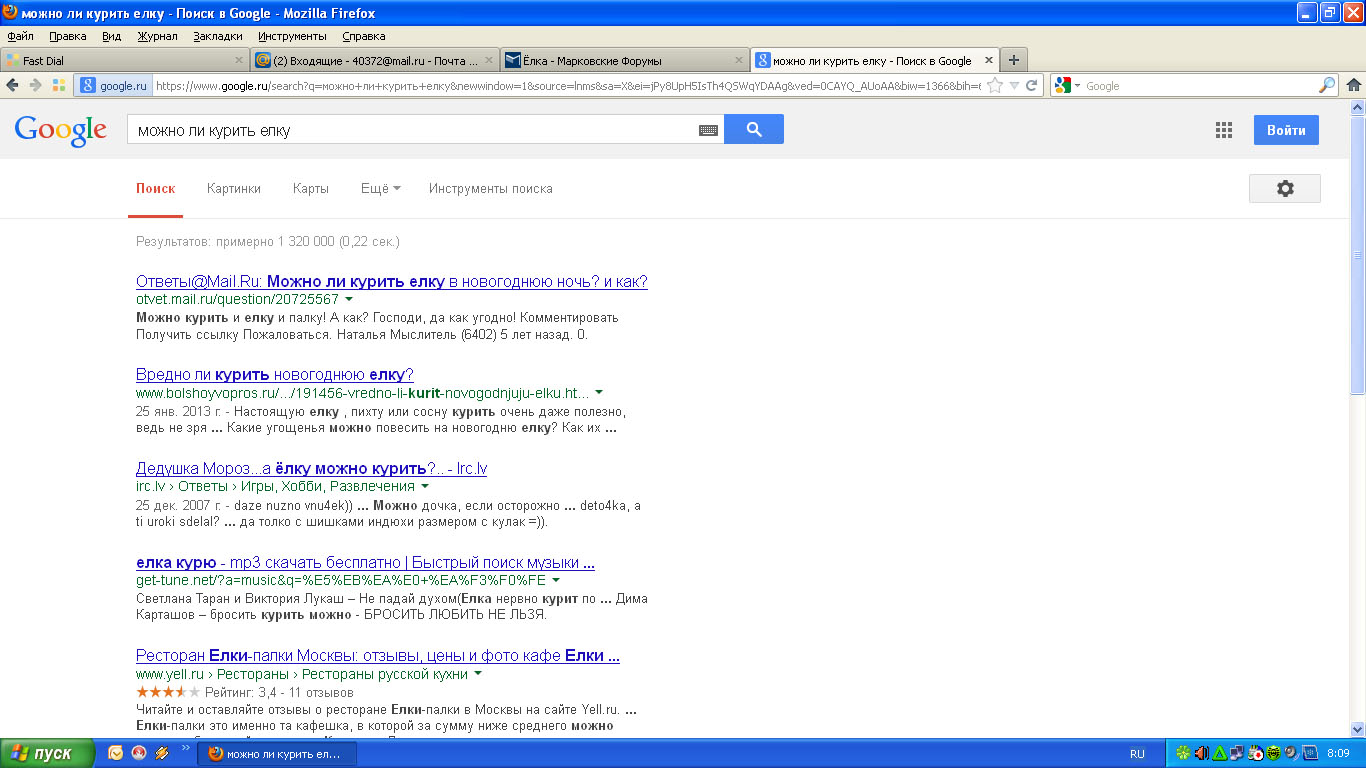This screenshot has width=1366, height=768.
Task: Open search settings via the gear icon
Action: click(1284, 188)
